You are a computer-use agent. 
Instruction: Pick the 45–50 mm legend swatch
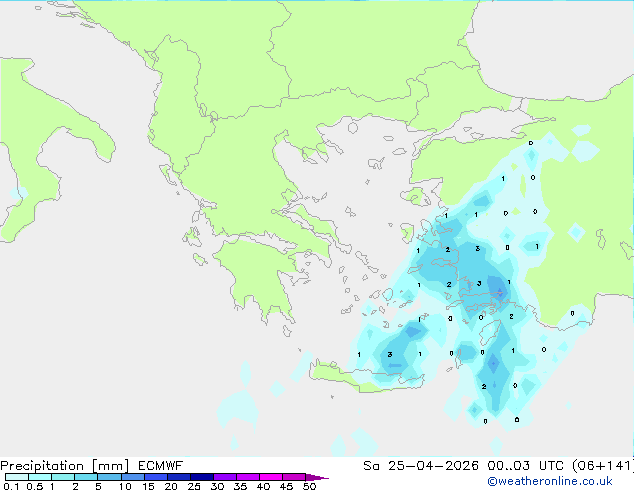[294, 477]
